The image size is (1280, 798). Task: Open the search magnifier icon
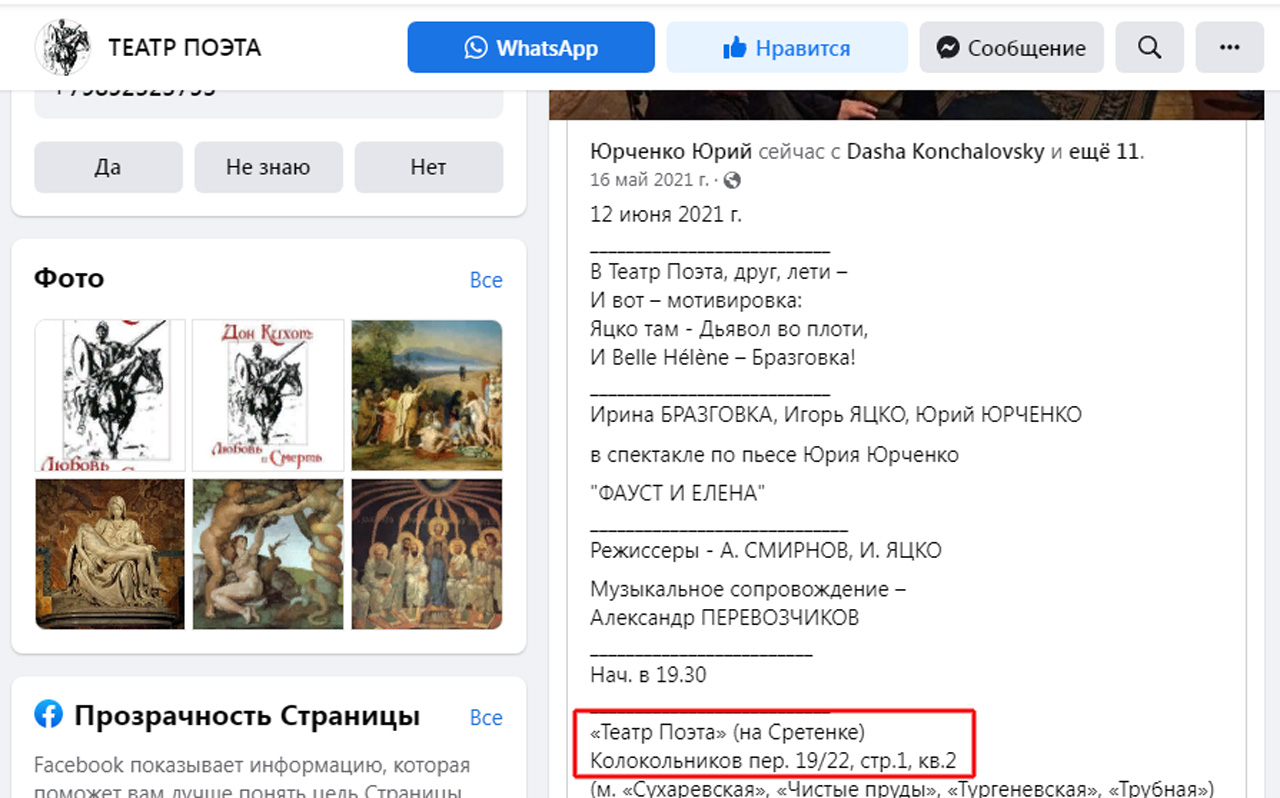[1150, 47]
